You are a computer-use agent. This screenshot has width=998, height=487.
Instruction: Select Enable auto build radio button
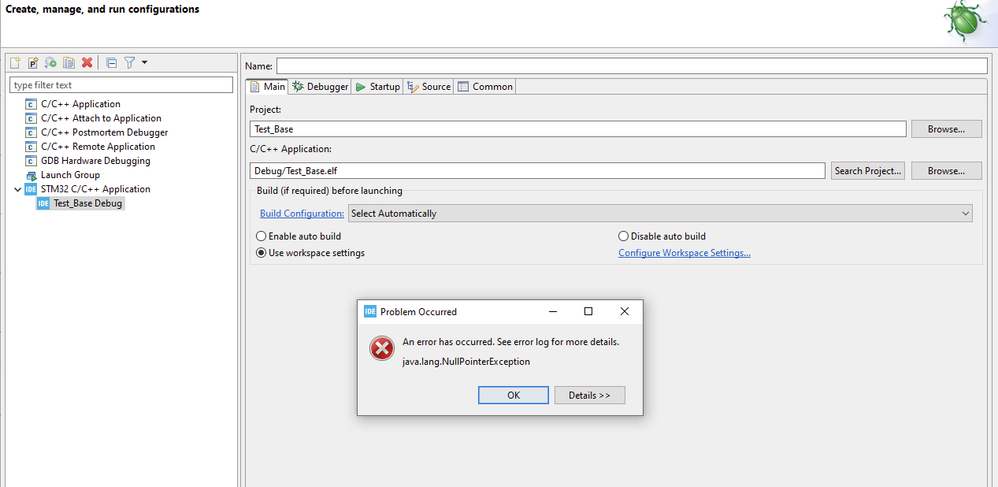(262, 236)
